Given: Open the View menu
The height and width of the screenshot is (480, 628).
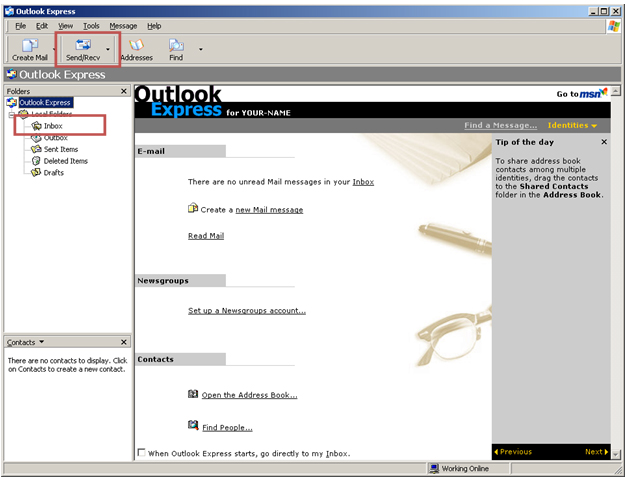Looking at the screenshot, I should tap(65, 26).
